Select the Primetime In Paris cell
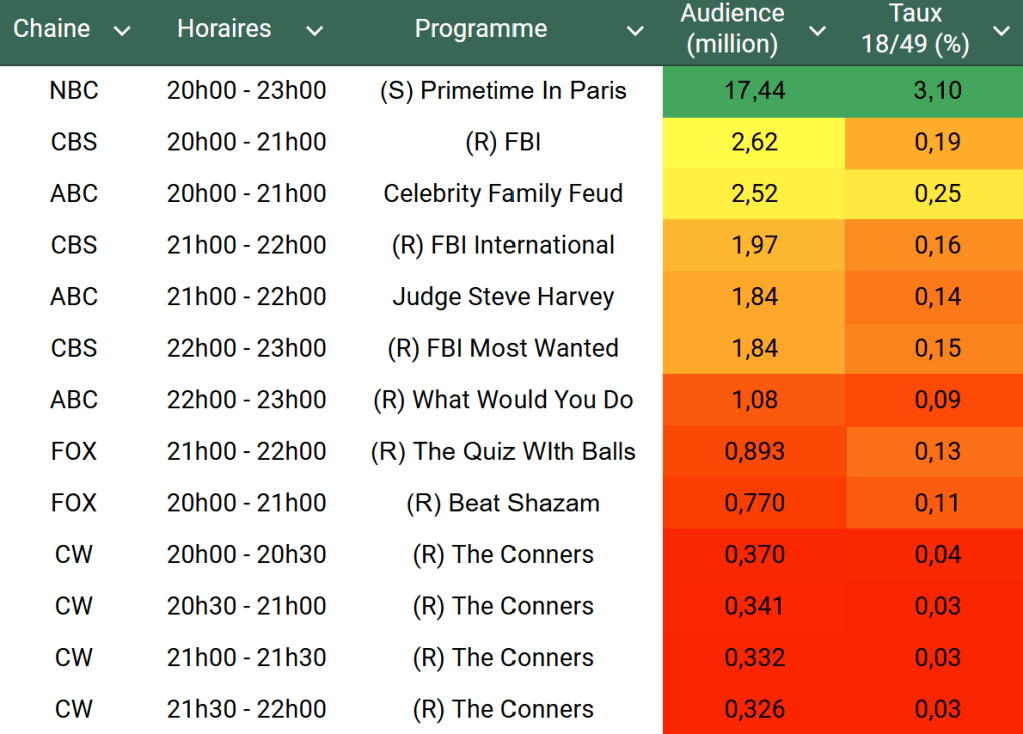The image size is (1023, 734). [x=503, y=91]
